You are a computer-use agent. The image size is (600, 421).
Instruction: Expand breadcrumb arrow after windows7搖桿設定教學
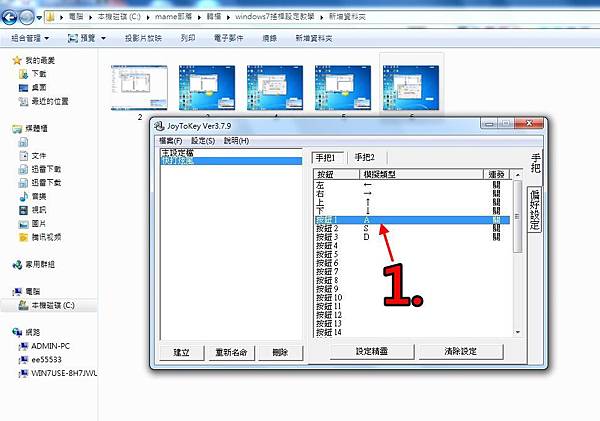coord(321,17)
